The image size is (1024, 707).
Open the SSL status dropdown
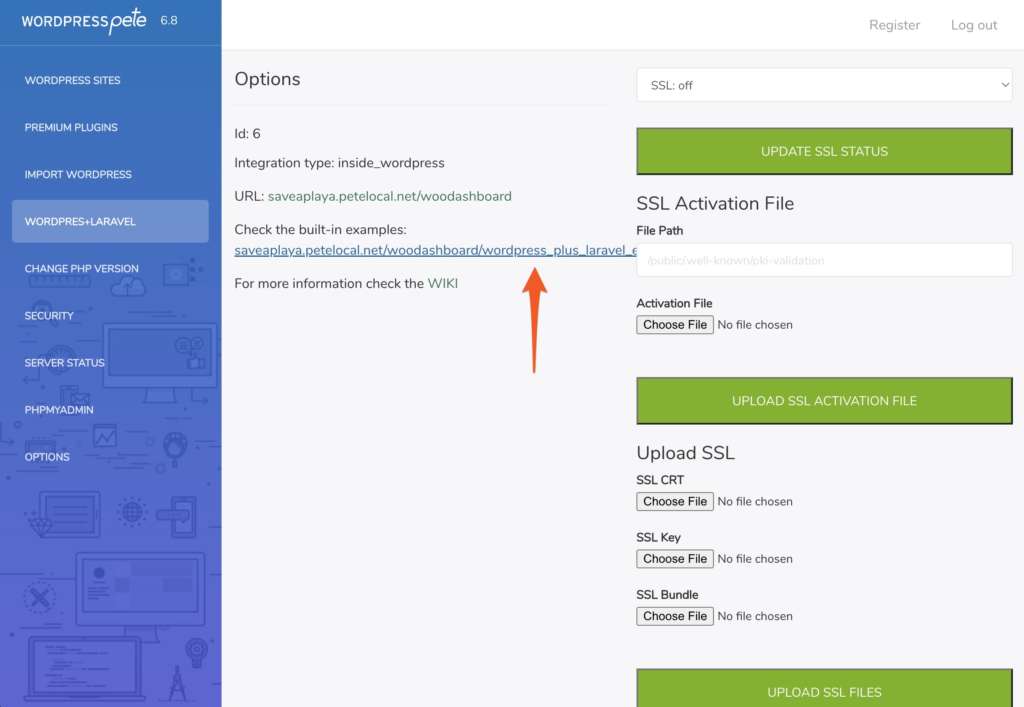[824, 86]
